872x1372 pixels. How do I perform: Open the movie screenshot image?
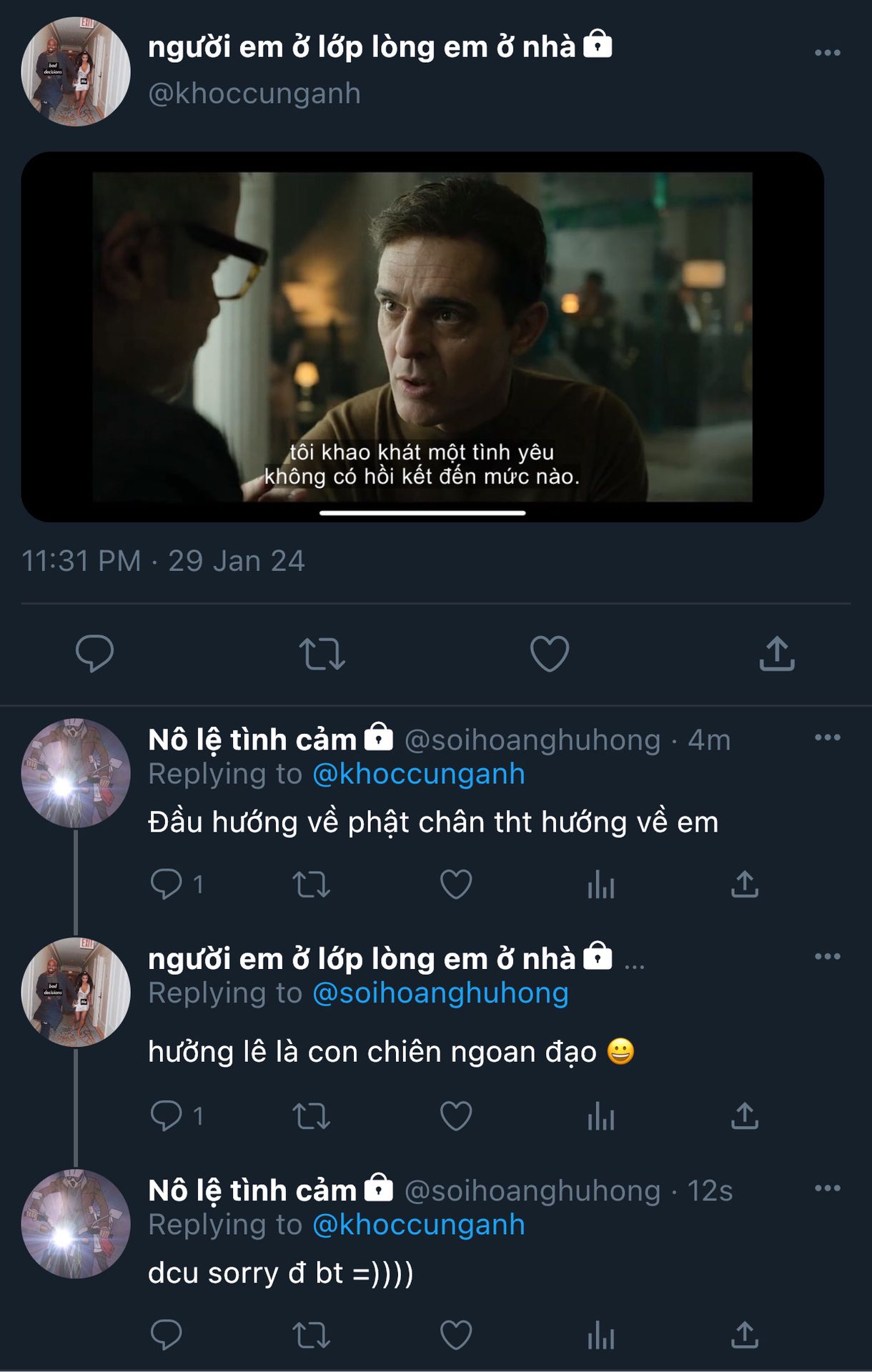click(x=422, y=337)
